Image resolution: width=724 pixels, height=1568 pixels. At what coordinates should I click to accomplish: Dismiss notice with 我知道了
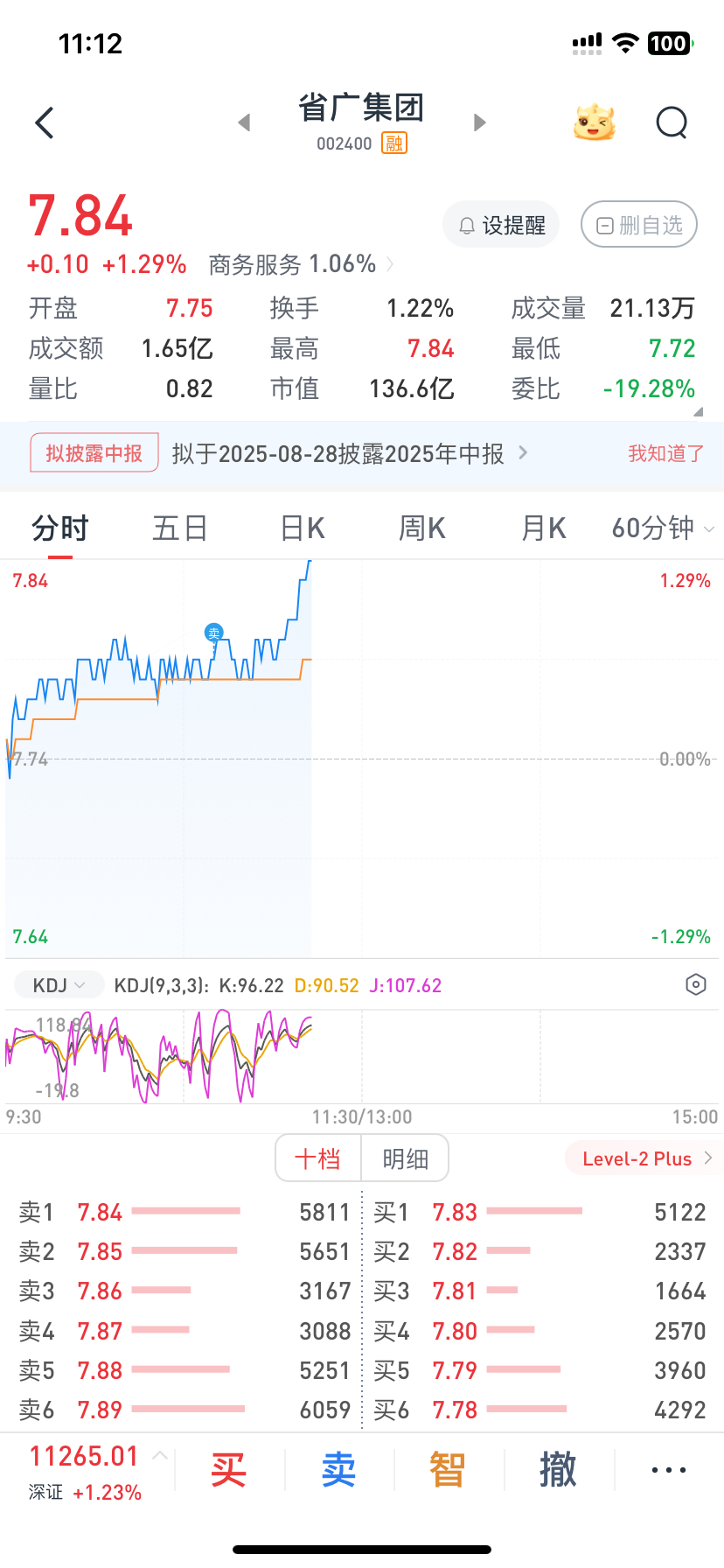(665, 453)
